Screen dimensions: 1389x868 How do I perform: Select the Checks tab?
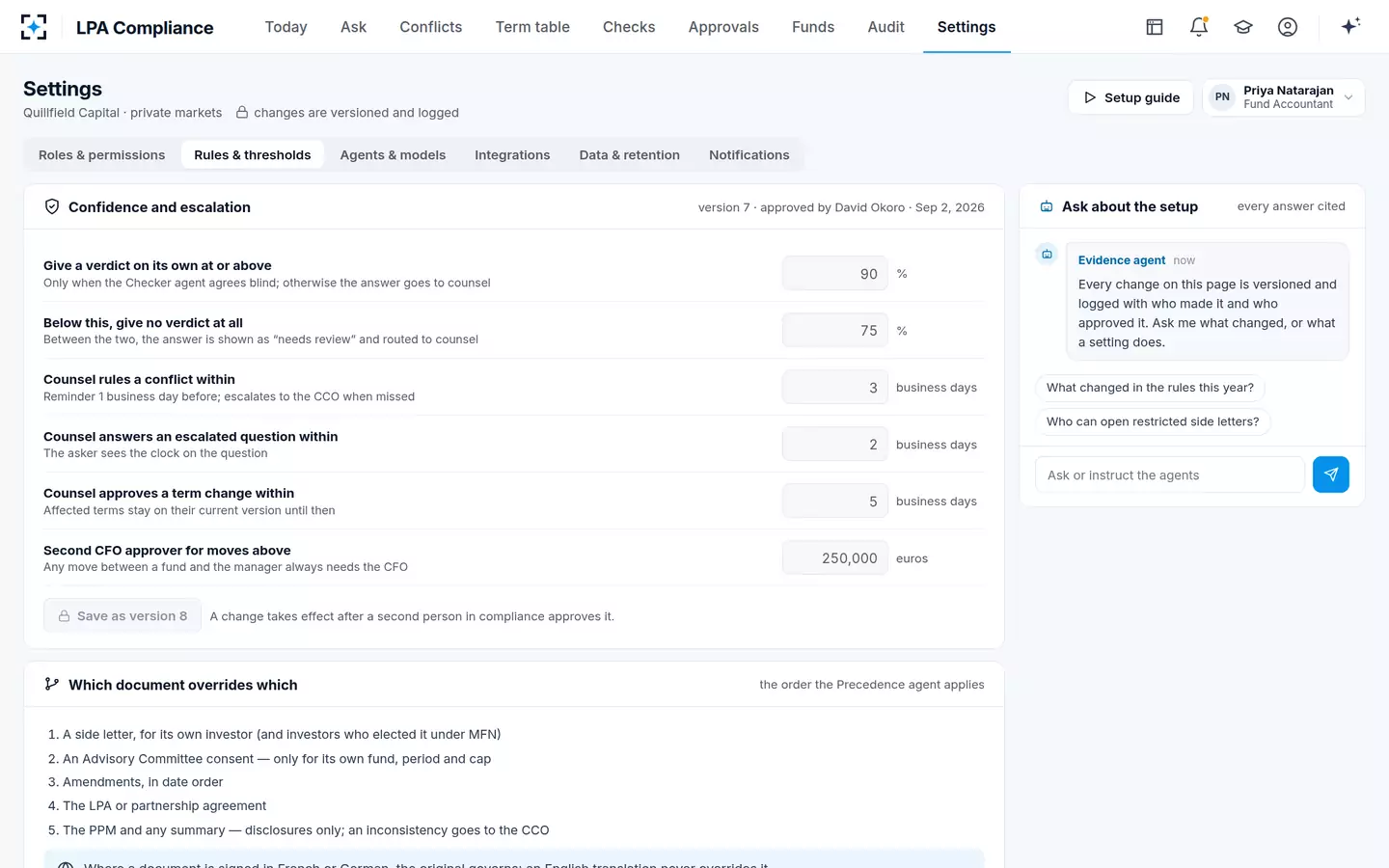629,27
